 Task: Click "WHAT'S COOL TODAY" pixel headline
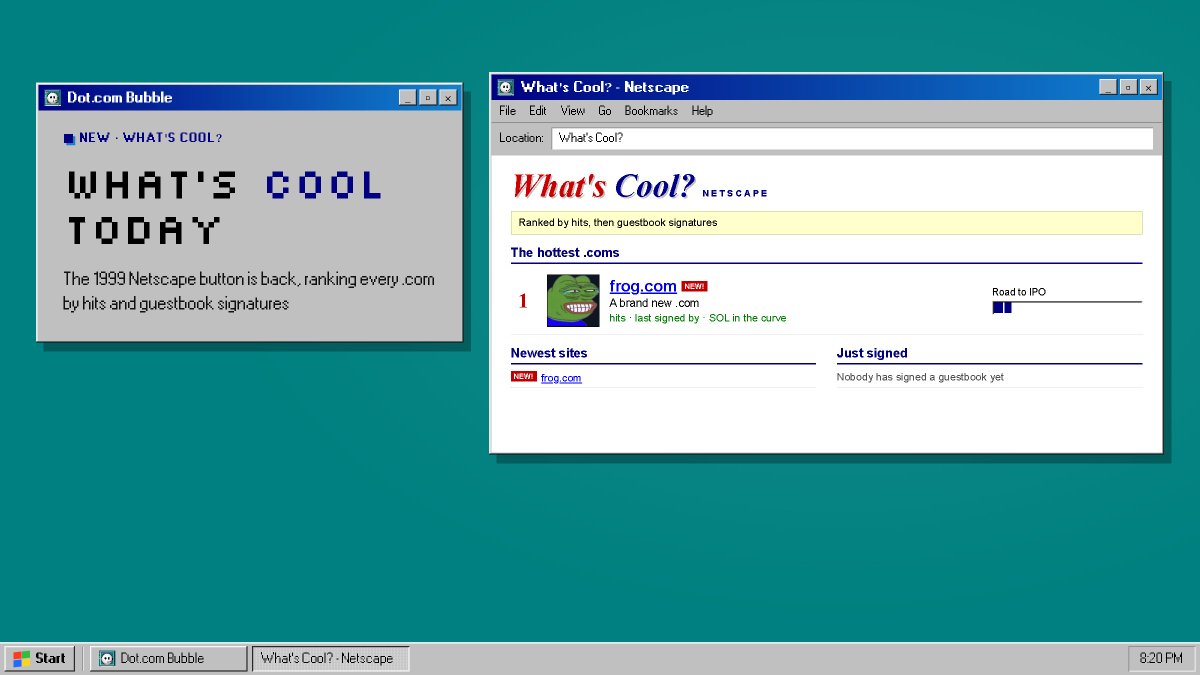pyautogui.click(x=226, y=207)
